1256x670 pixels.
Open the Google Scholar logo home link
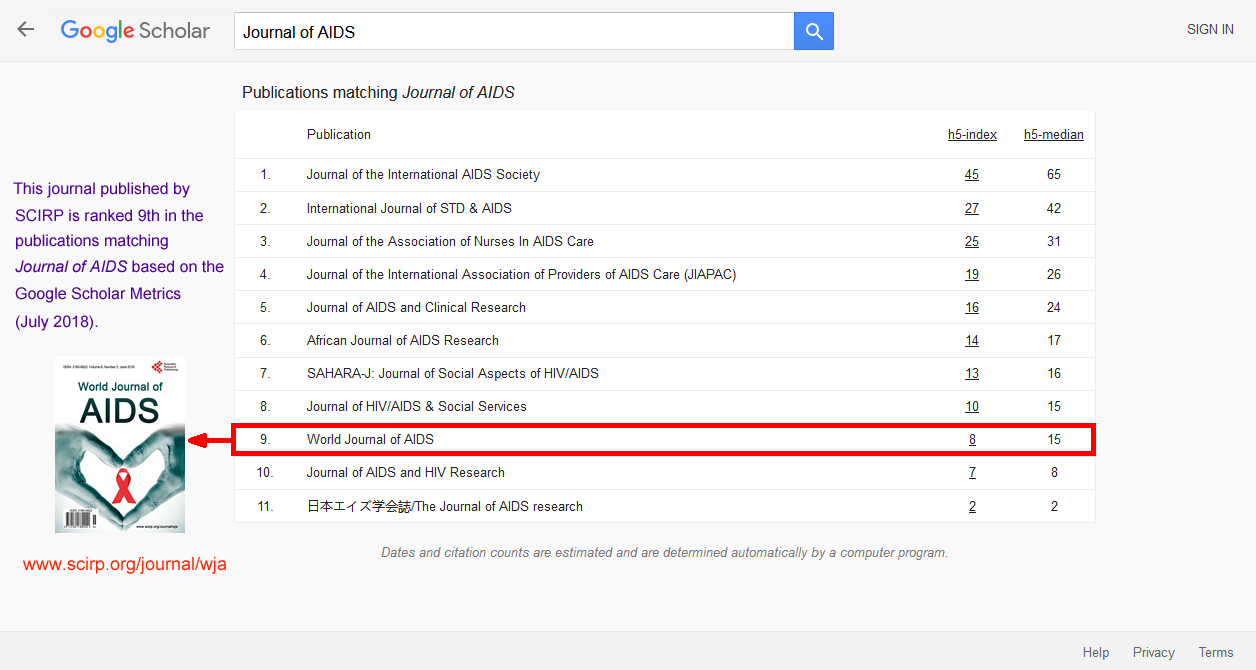point(135,31)
